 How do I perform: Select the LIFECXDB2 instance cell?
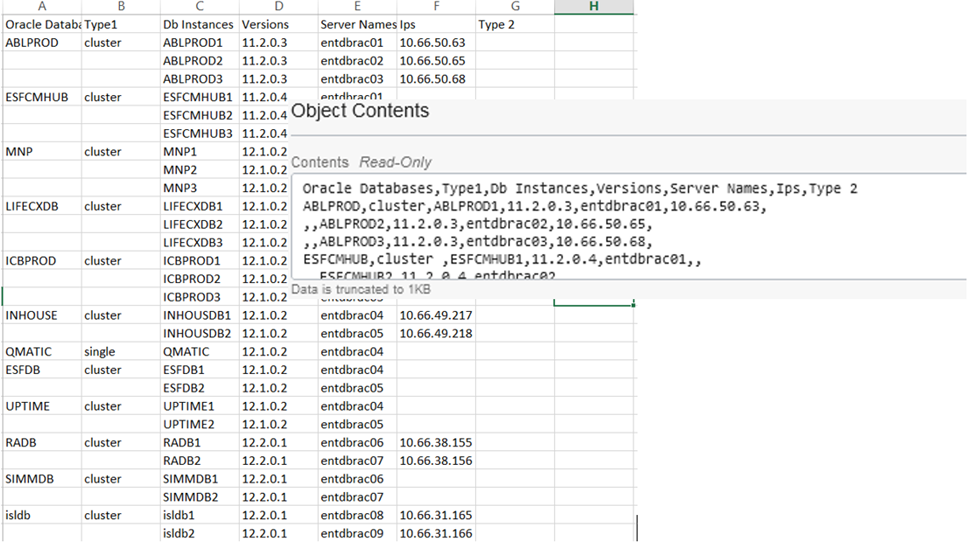pyautogui.click(x=200, y=224)
